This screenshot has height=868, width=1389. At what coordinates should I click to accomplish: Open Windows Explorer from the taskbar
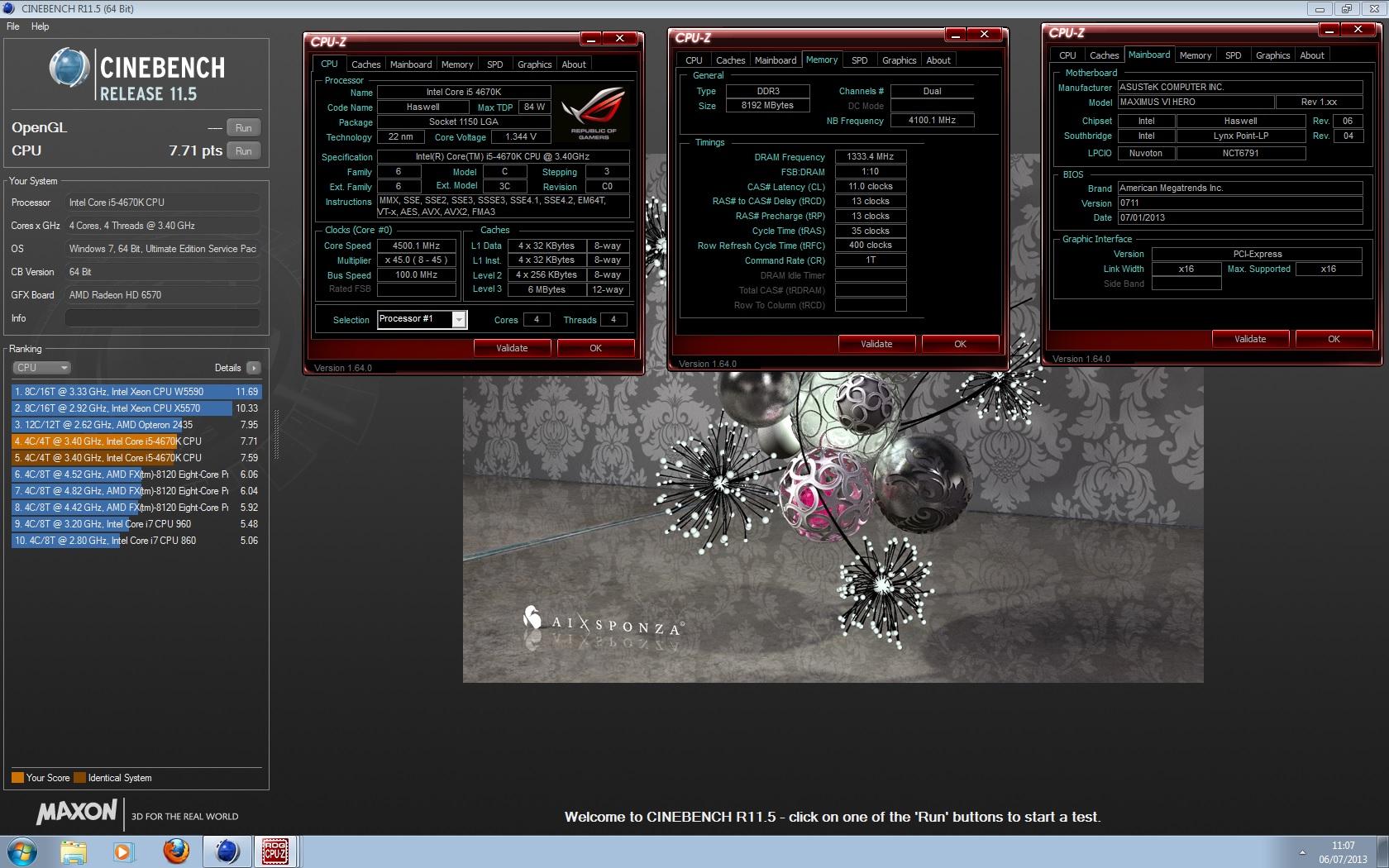pos(73,851)
